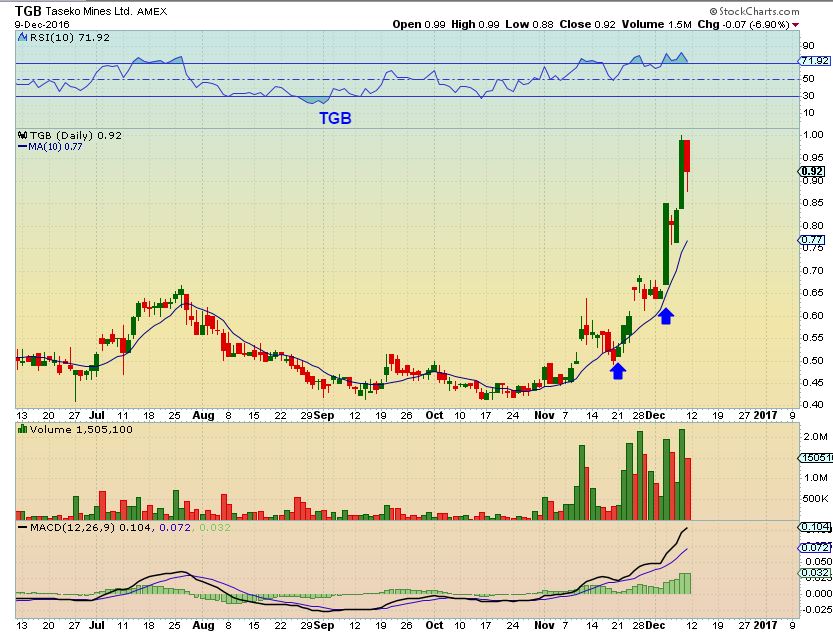Click the -0.025 label on MACD axis
This screenshot has width=833, height=635.
click(x=818, y=609)
